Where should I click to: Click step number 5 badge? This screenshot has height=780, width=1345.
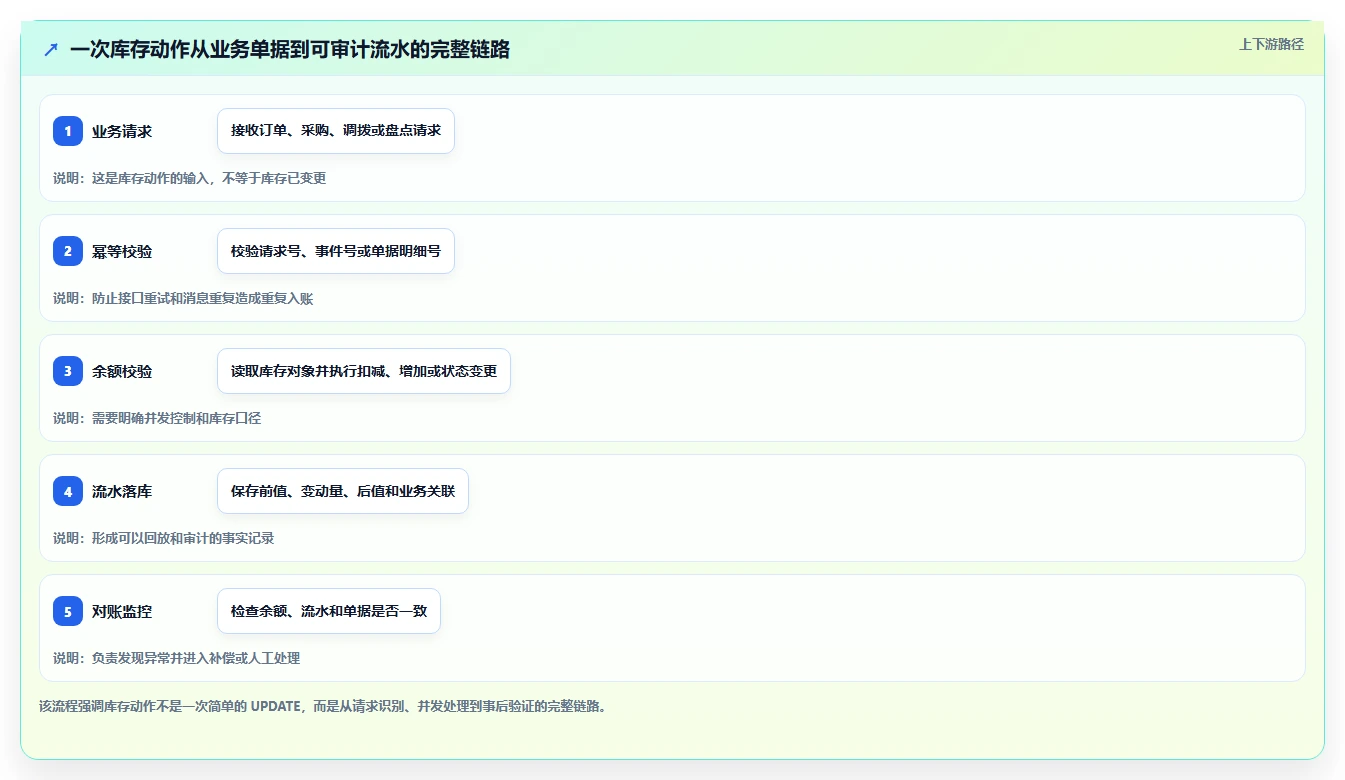68,611
